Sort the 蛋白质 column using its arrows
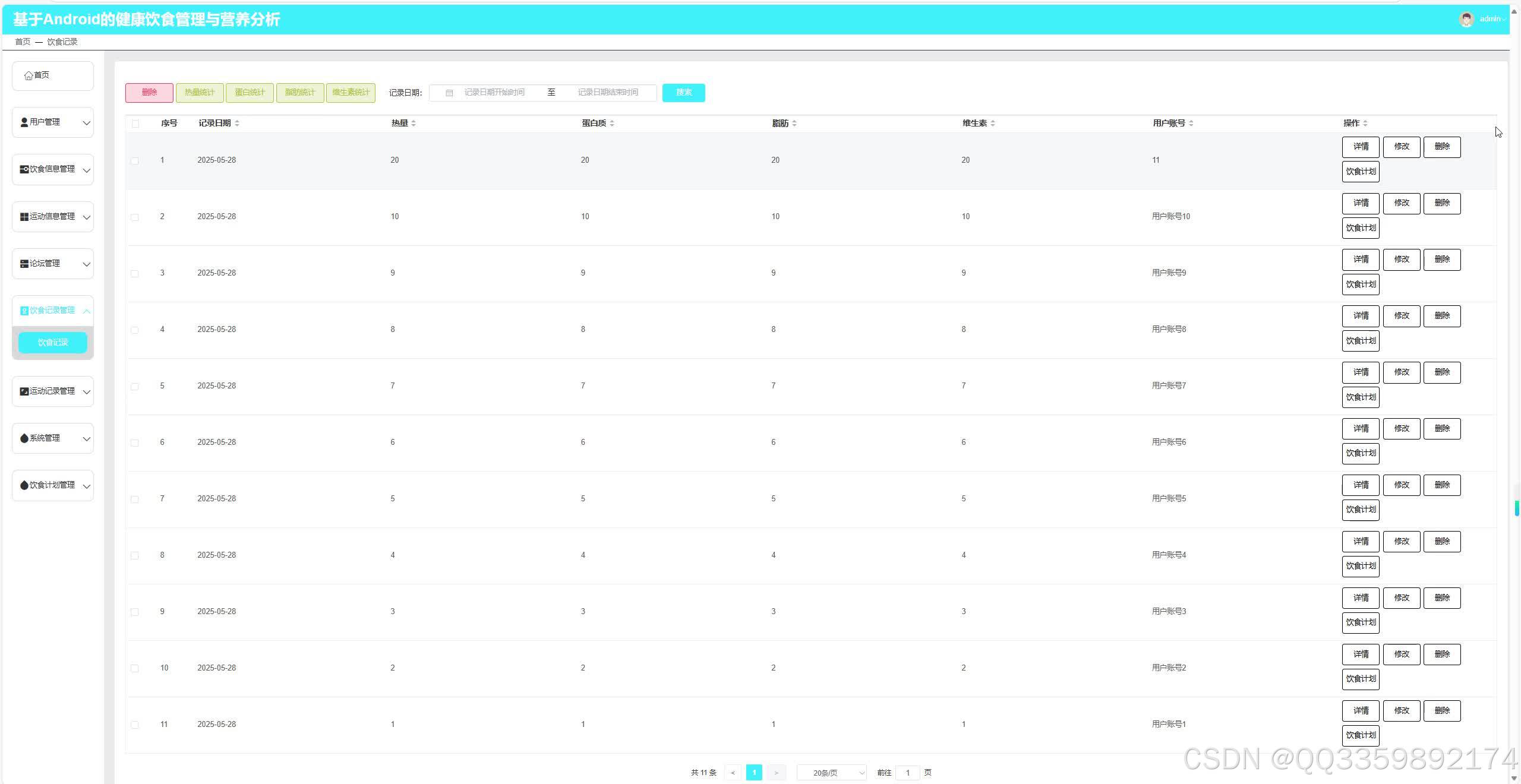The height and width of the screenshot is (784, 1521). pyautogui.click(x=612, y=124)
